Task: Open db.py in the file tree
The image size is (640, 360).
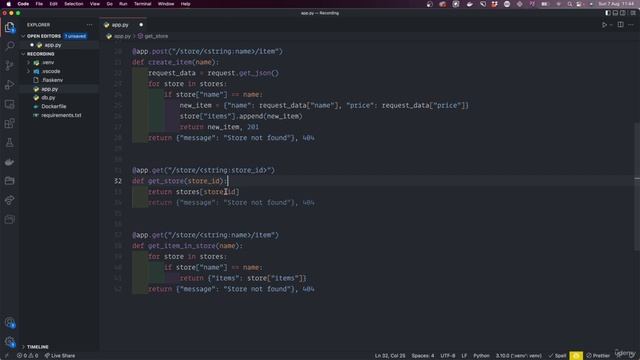Action: coord(48,98)
